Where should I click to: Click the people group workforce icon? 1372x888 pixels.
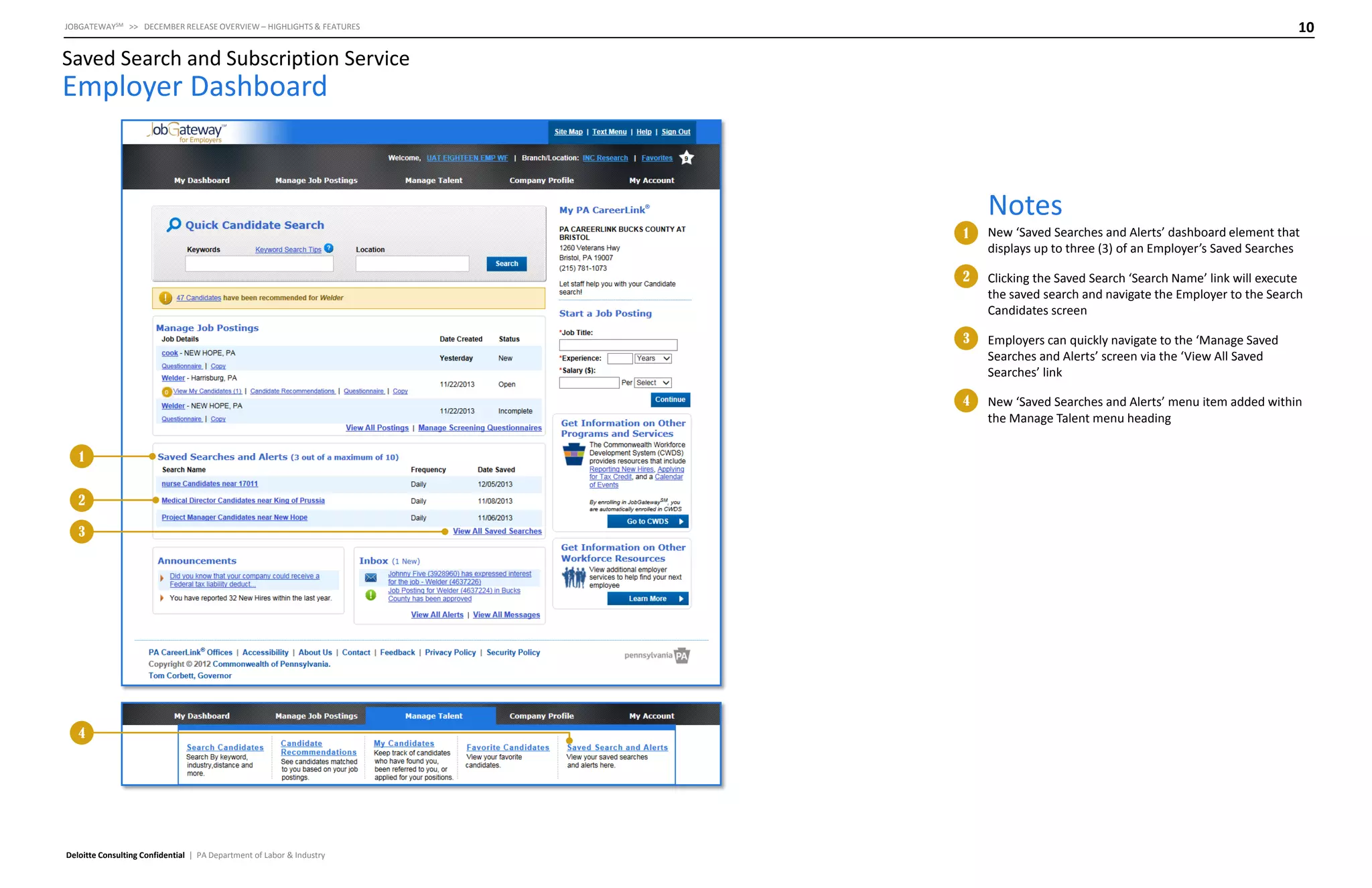573,576
